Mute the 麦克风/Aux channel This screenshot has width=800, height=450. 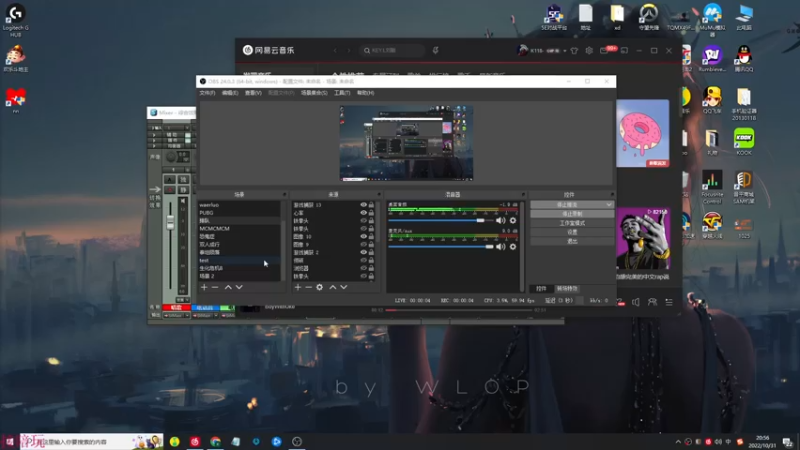(x=501, y=247)
